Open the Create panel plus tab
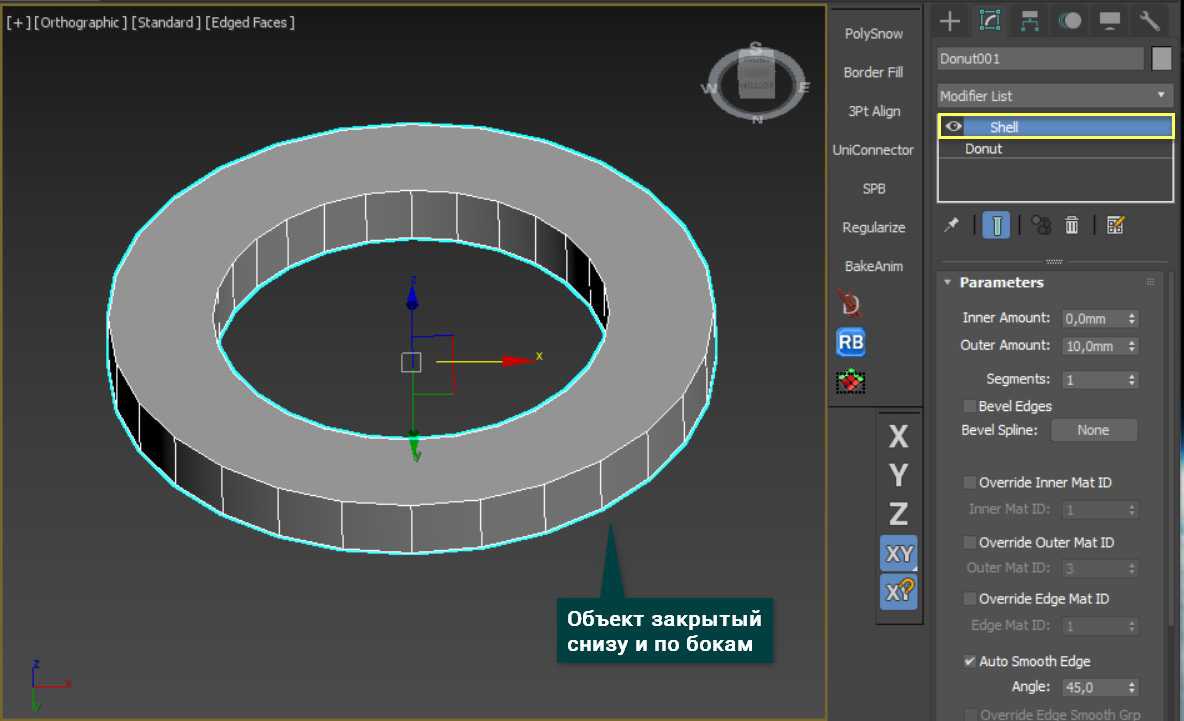1184x721 pixels. pyautogui.click(x=950, y=21)
